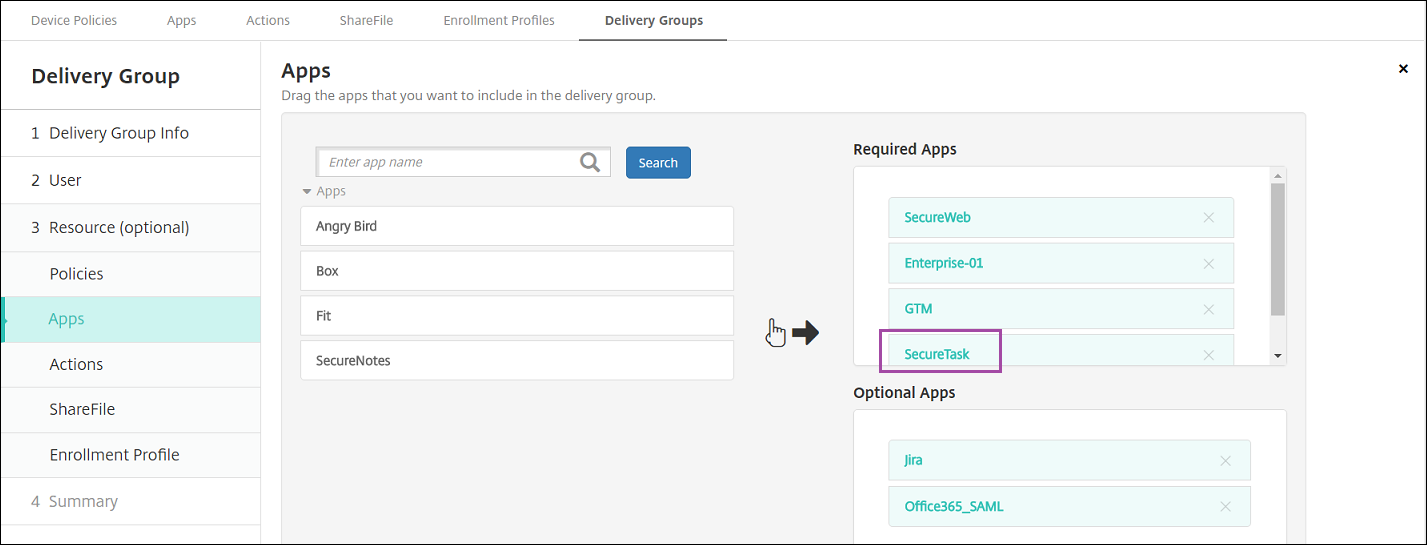The width and height of the screenshot is (1427, 545).
Task: Remove Enterprise-01 using its X icon
Action: click(x=1208, y=263)
